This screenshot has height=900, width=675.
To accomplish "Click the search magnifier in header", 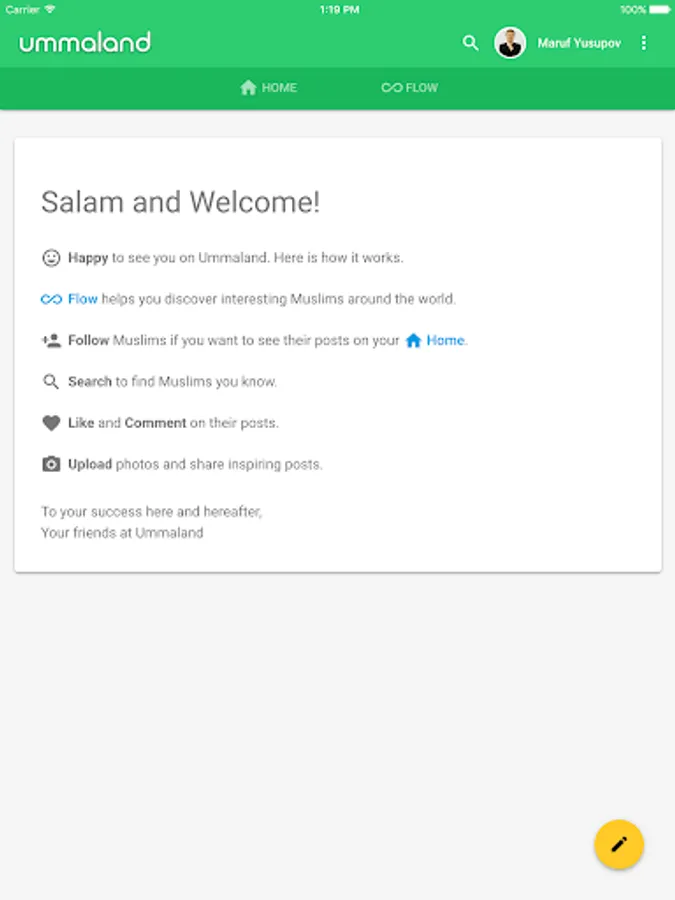I will click(x=470, y=43).
